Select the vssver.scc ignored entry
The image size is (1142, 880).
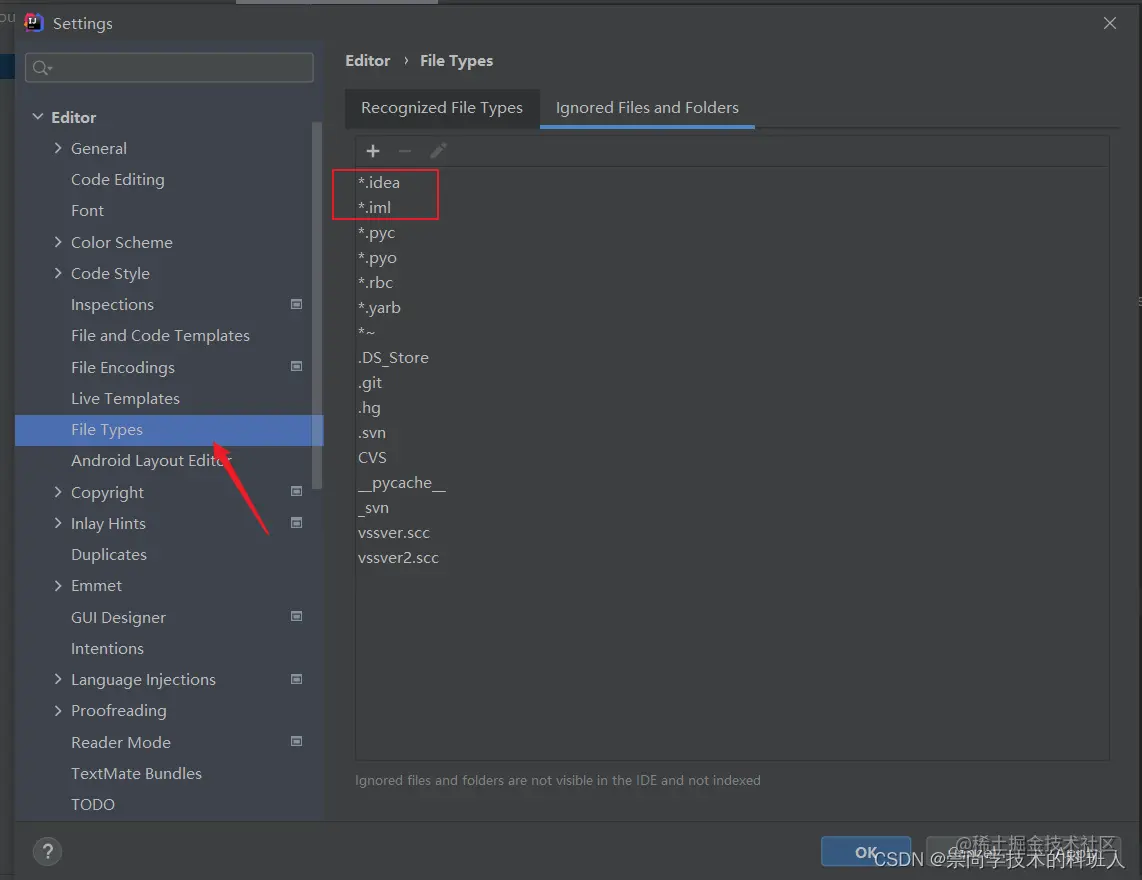pos(732,533)
